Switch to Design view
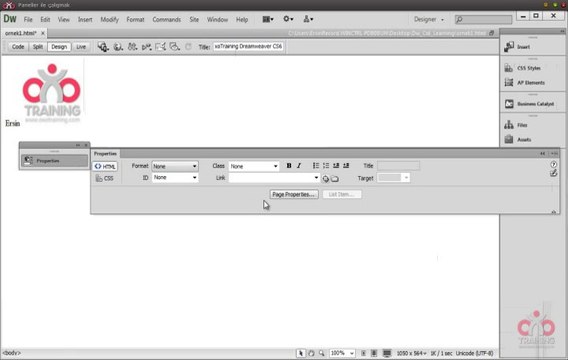The width and height of the screenshot is (568, 360). pyautogui.click(x=59, y=47)
